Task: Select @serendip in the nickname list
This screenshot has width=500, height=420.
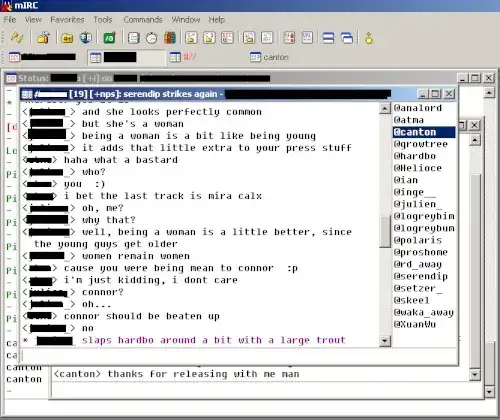Action: pos(421,276)
